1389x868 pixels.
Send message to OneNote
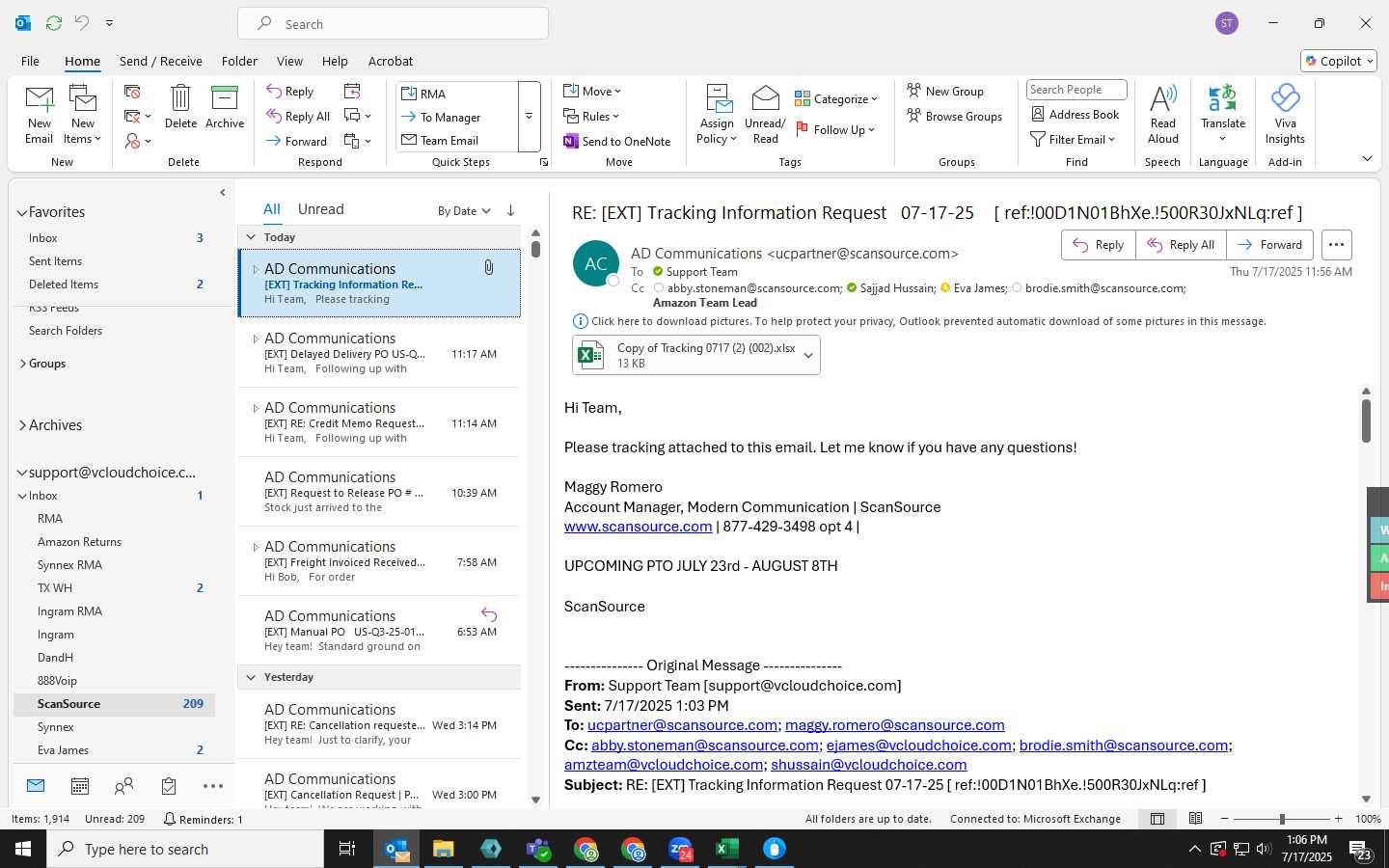[616, 141]
